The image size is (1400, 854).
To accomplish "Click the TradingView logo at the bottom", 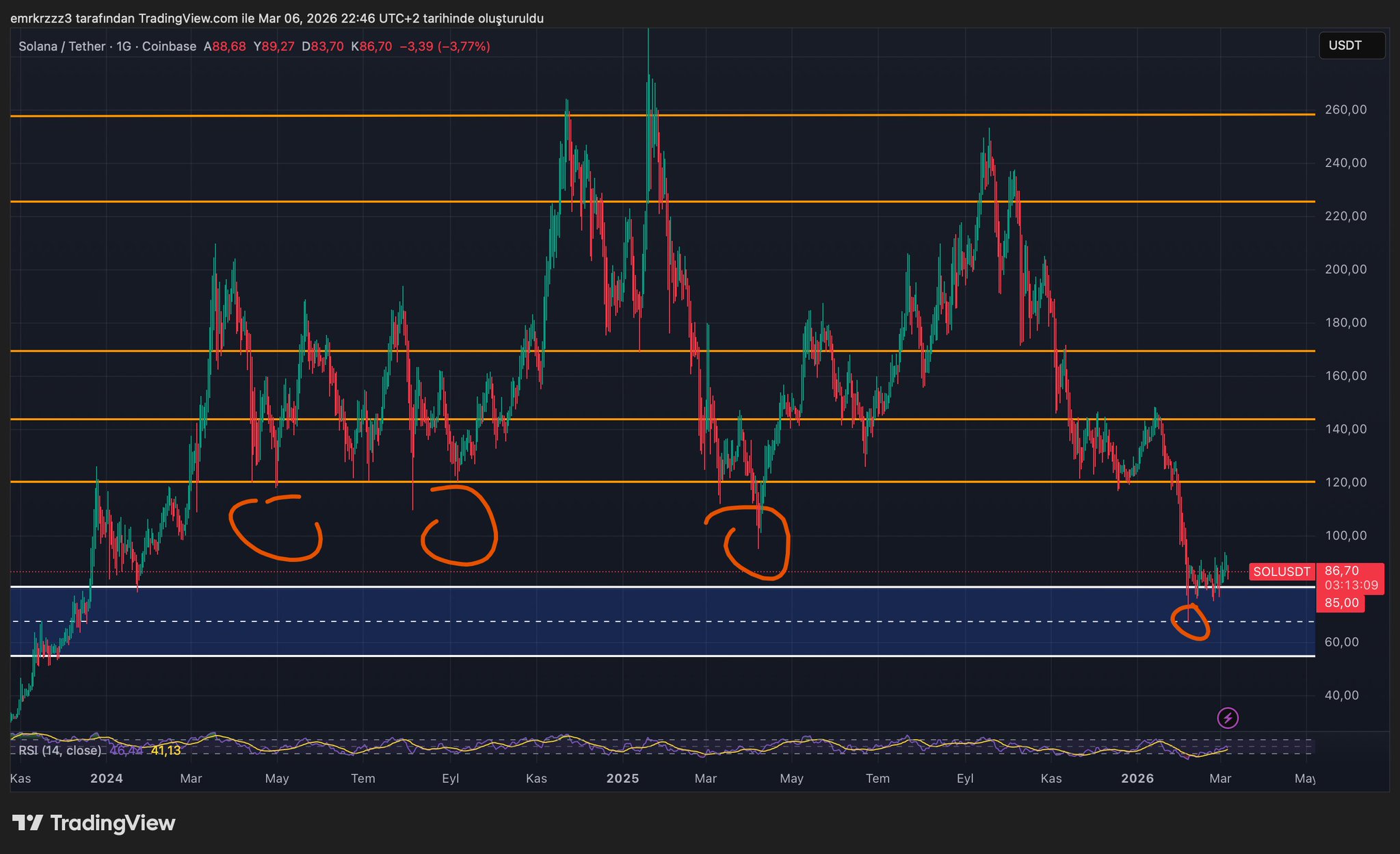I will point(94,823).
